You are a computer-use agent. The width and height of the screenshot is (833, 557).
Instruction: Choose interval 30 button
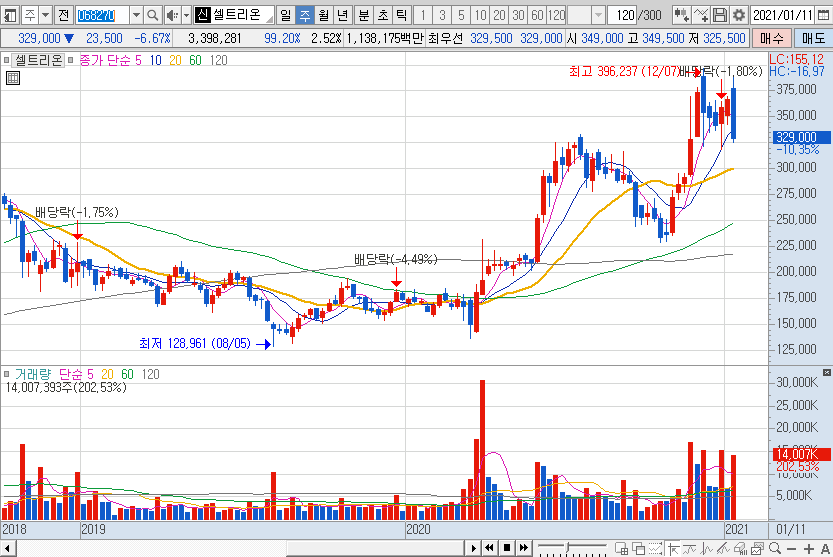click(518, 15)
